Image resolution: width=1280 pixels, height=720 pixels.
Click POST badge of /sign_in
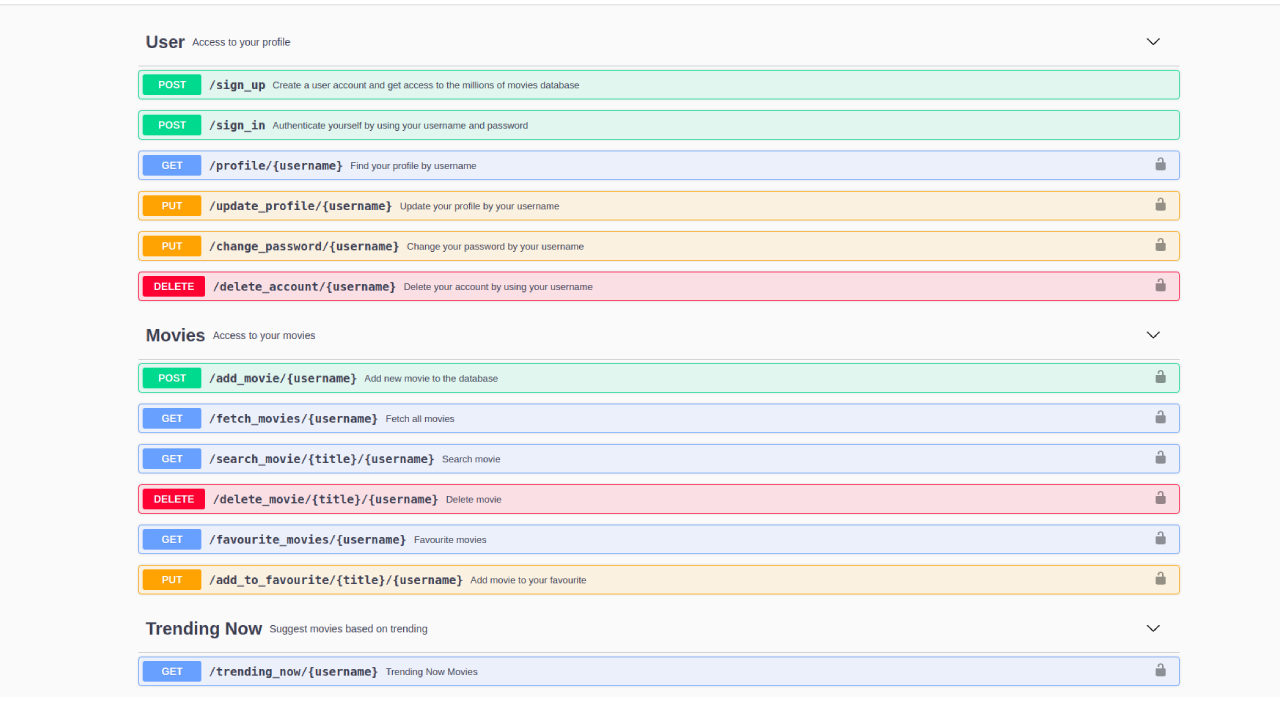coord(172,125)
